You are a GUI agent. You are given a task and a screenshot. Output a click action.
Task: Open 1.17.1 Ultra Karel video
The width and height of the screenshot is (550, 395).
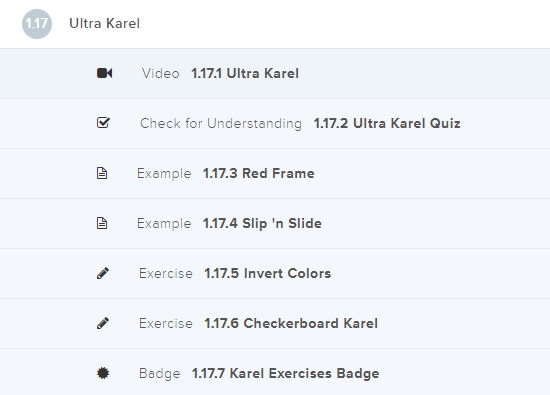tap(245, 74)
